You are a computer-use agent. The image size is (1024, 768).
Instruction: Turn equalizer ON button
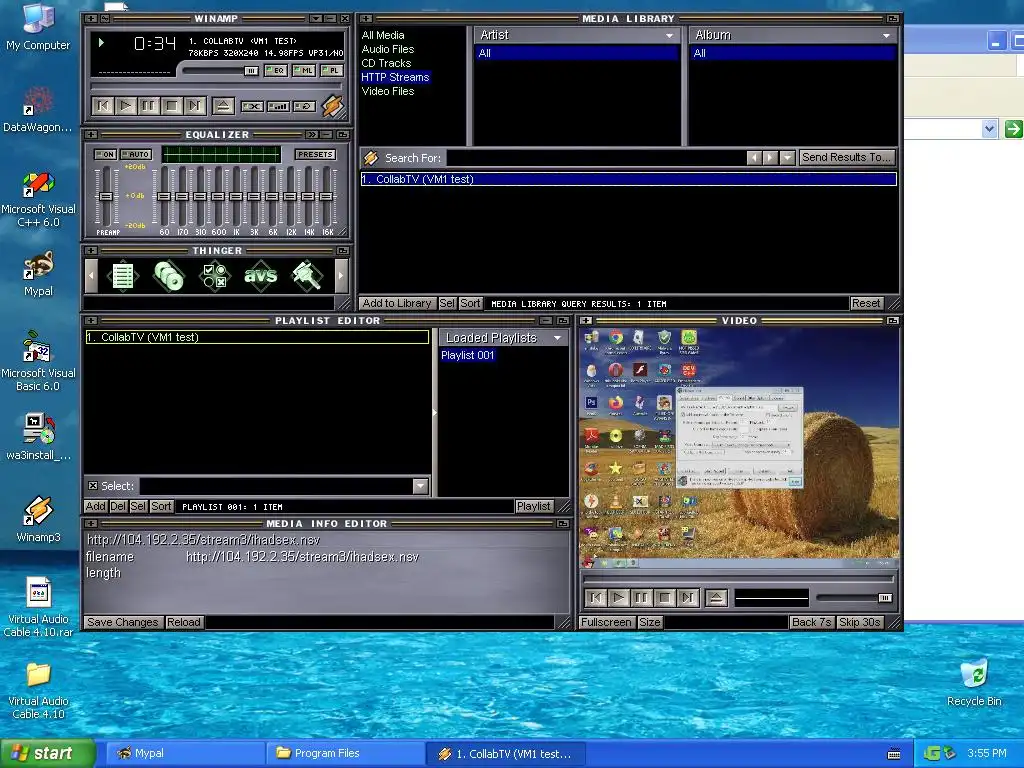(106, 155)
